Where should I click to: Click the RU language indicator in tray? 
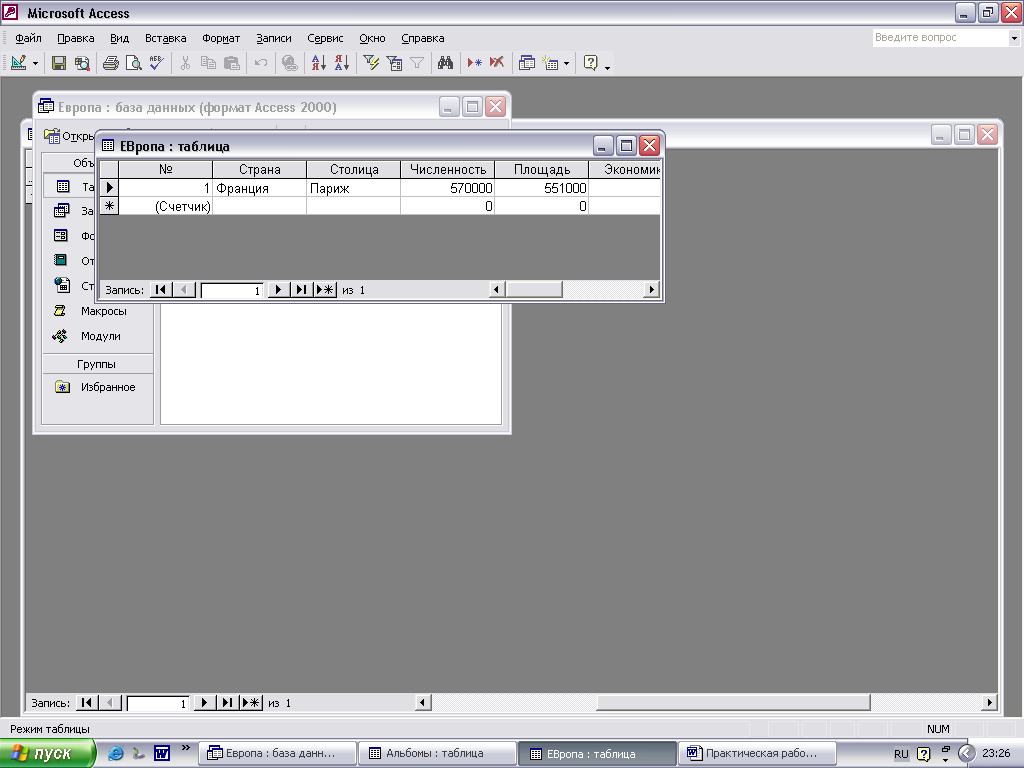901,754
